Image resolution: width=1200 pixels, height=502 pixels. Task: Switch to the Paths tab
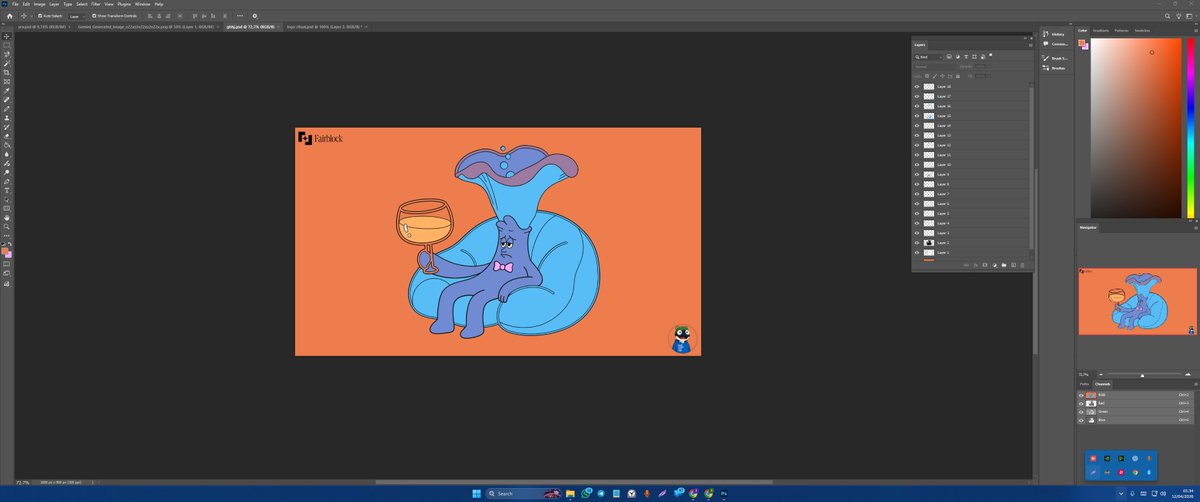pyautogui.click(x=1084, y=384)
